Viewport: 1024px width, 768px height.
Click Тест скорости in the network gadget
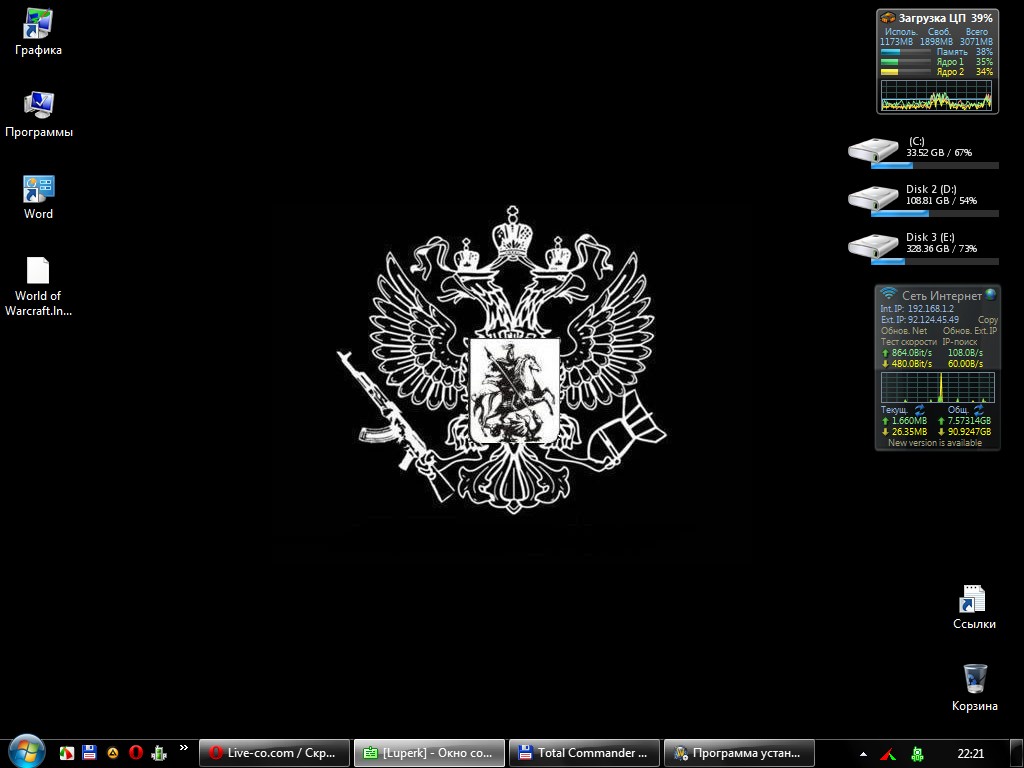click(x=908, y=342)
